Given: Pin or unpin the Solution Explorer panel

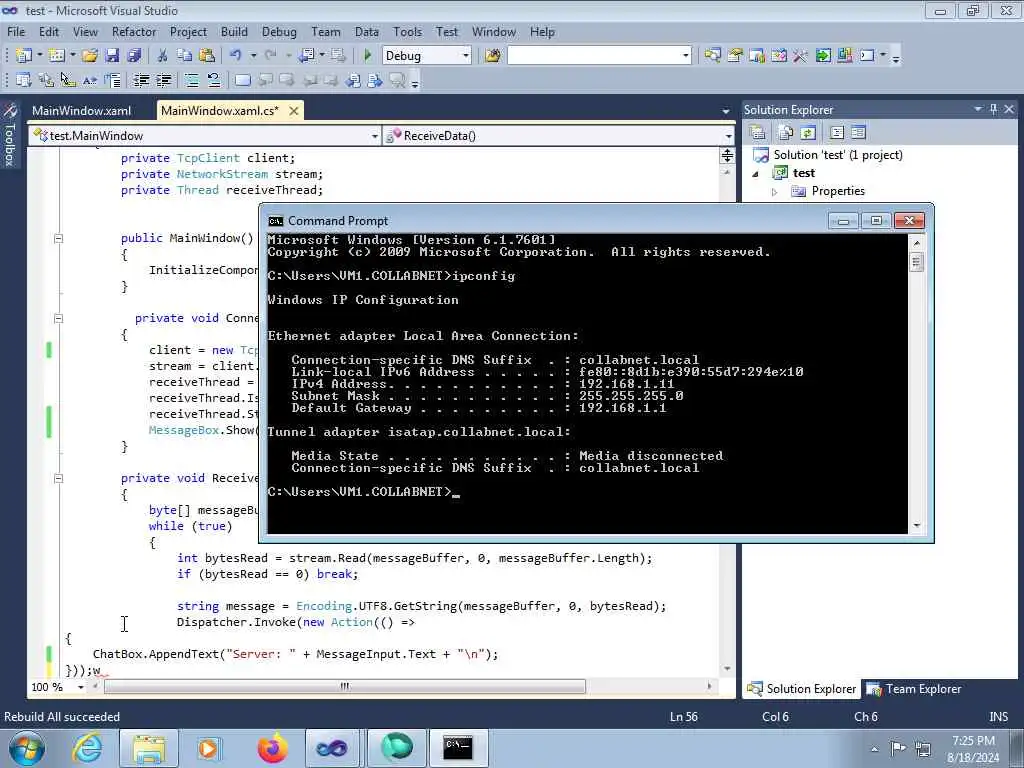Looking at the screenshot, I should point(993,109).
